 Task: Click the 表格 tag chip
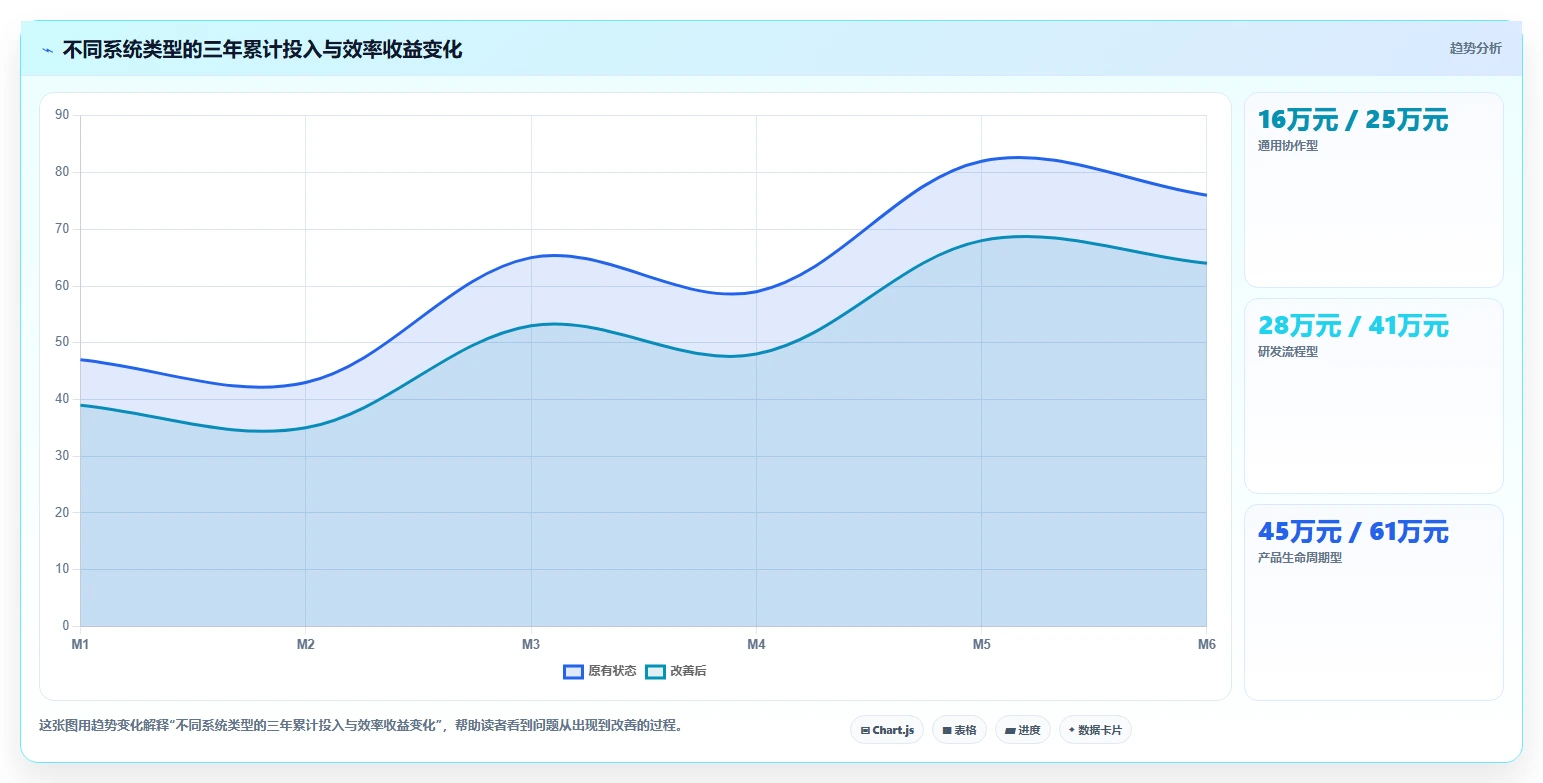tap(959, 730)
